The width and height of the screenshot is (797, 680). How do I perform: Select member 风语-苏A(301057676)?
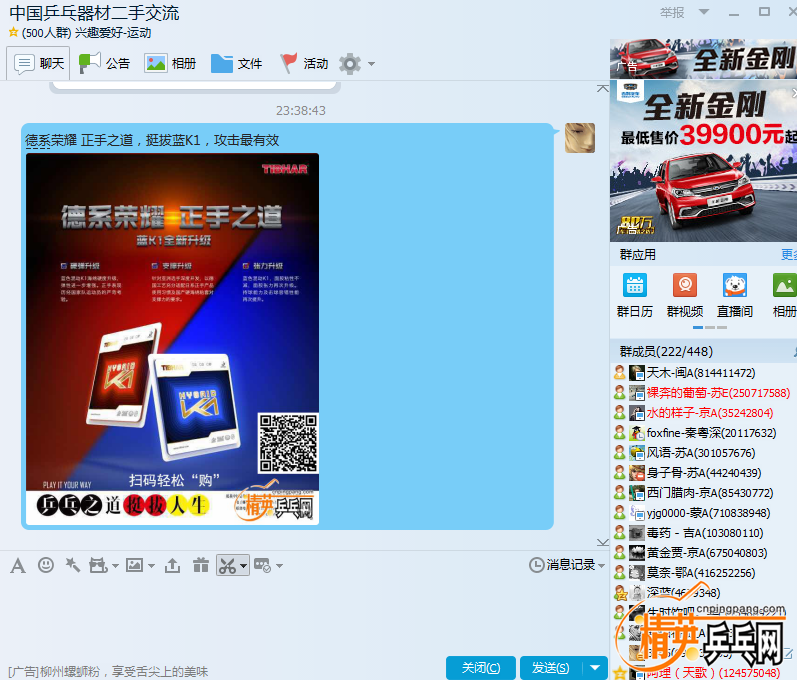pos(703,453)
